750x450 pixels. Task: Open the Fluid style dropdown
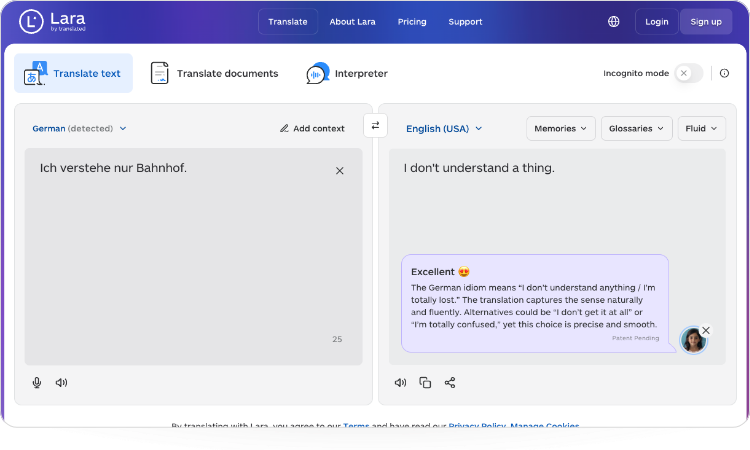701,129
